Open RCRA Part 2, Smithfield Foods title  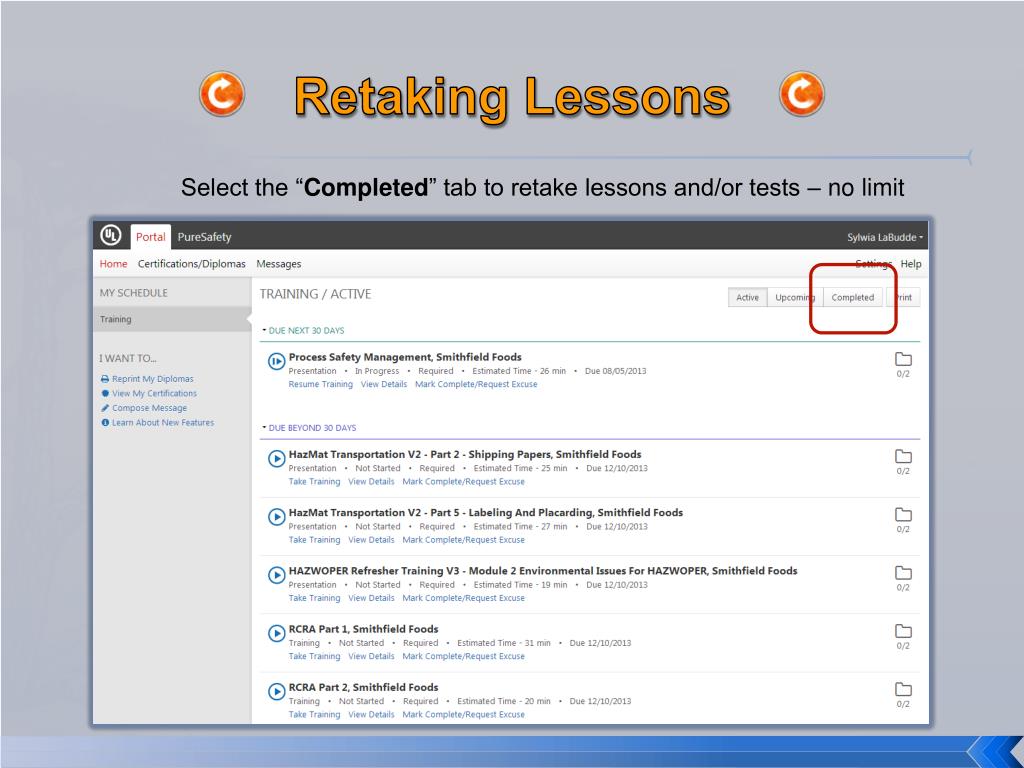point(363,686)
